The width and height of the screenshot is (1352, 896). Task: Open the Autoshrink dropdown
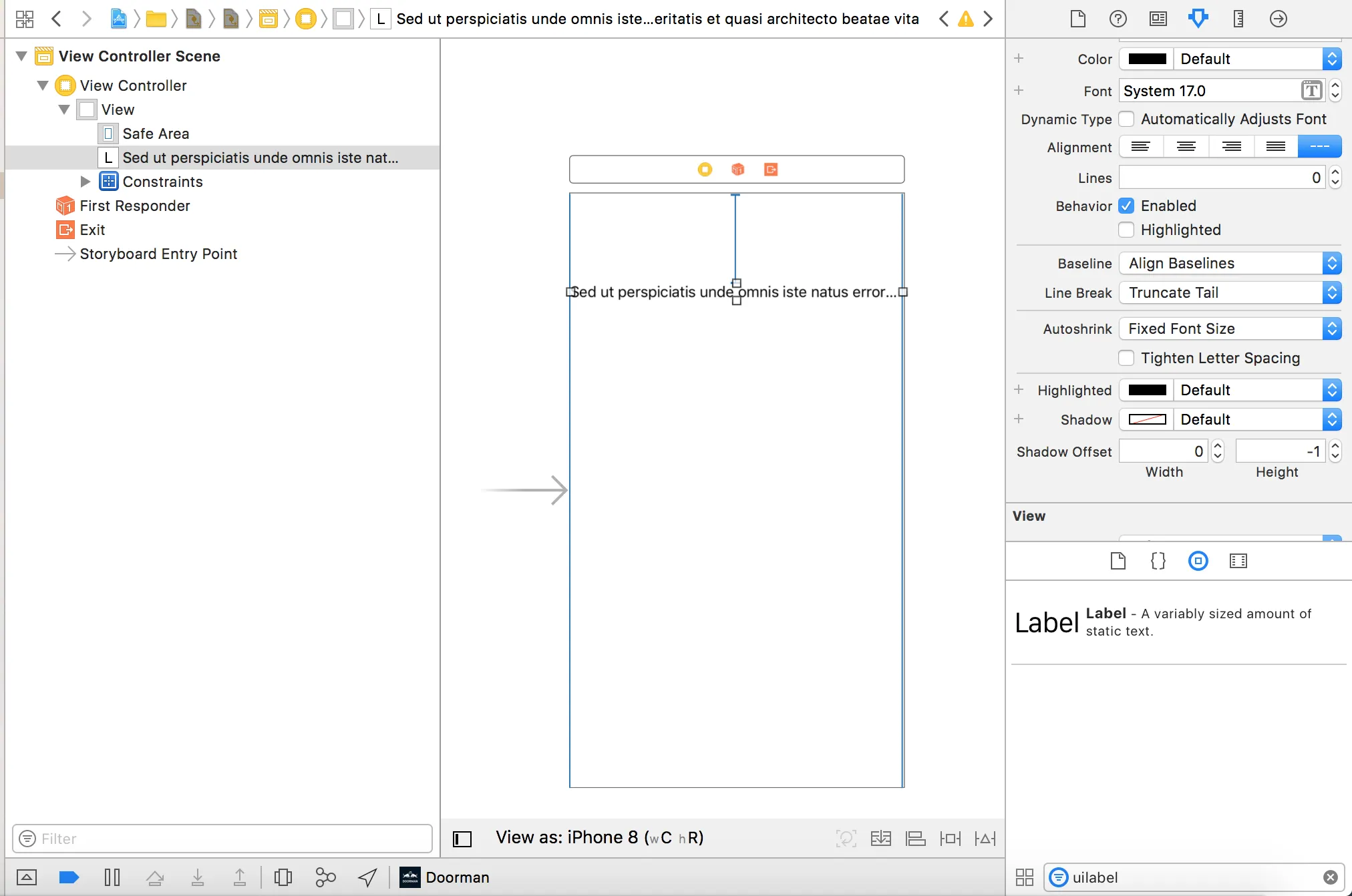pyautogui.click(x=1230, y=328)
